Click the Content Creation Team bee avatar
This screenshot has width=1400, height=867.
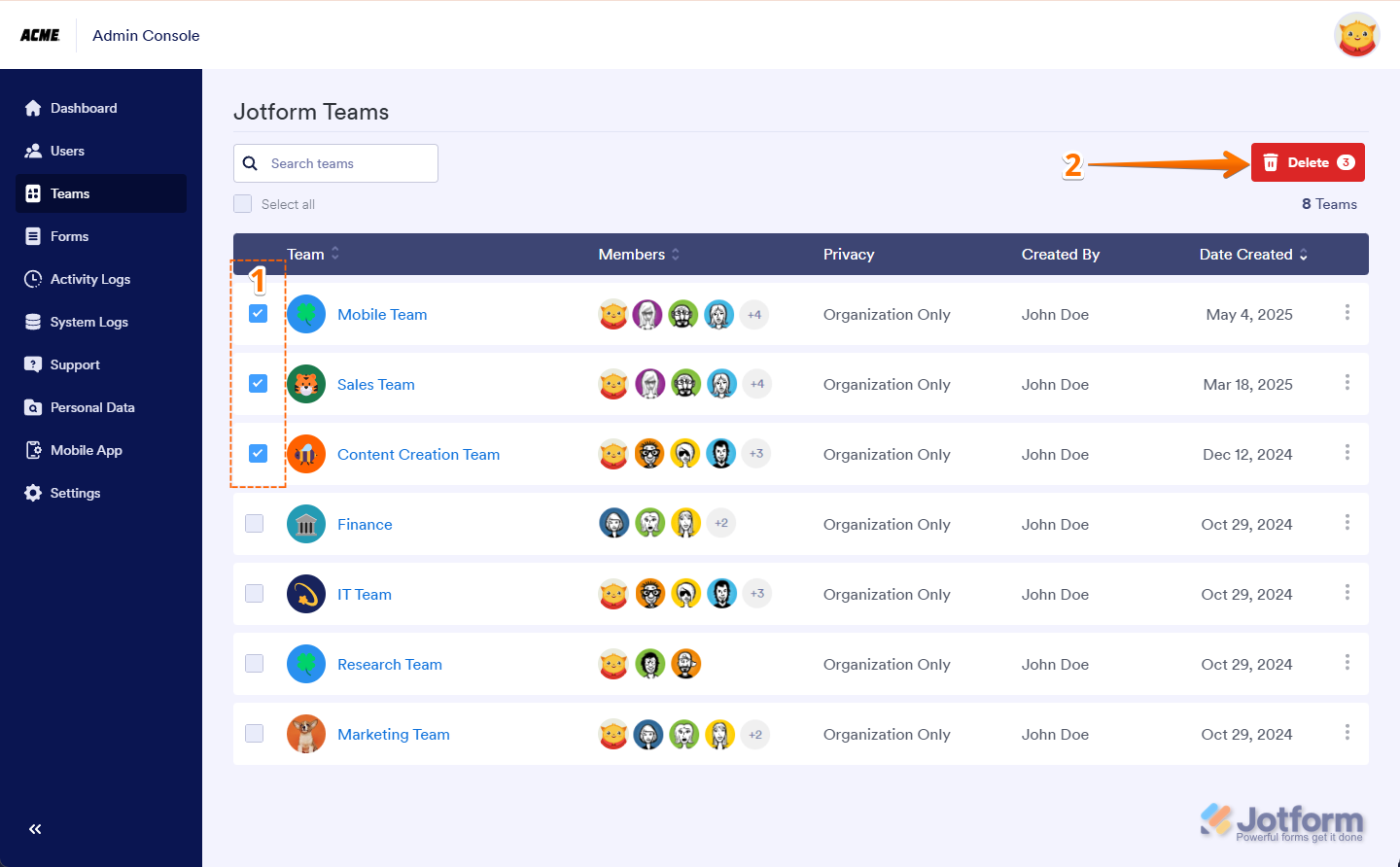point(306,454)
